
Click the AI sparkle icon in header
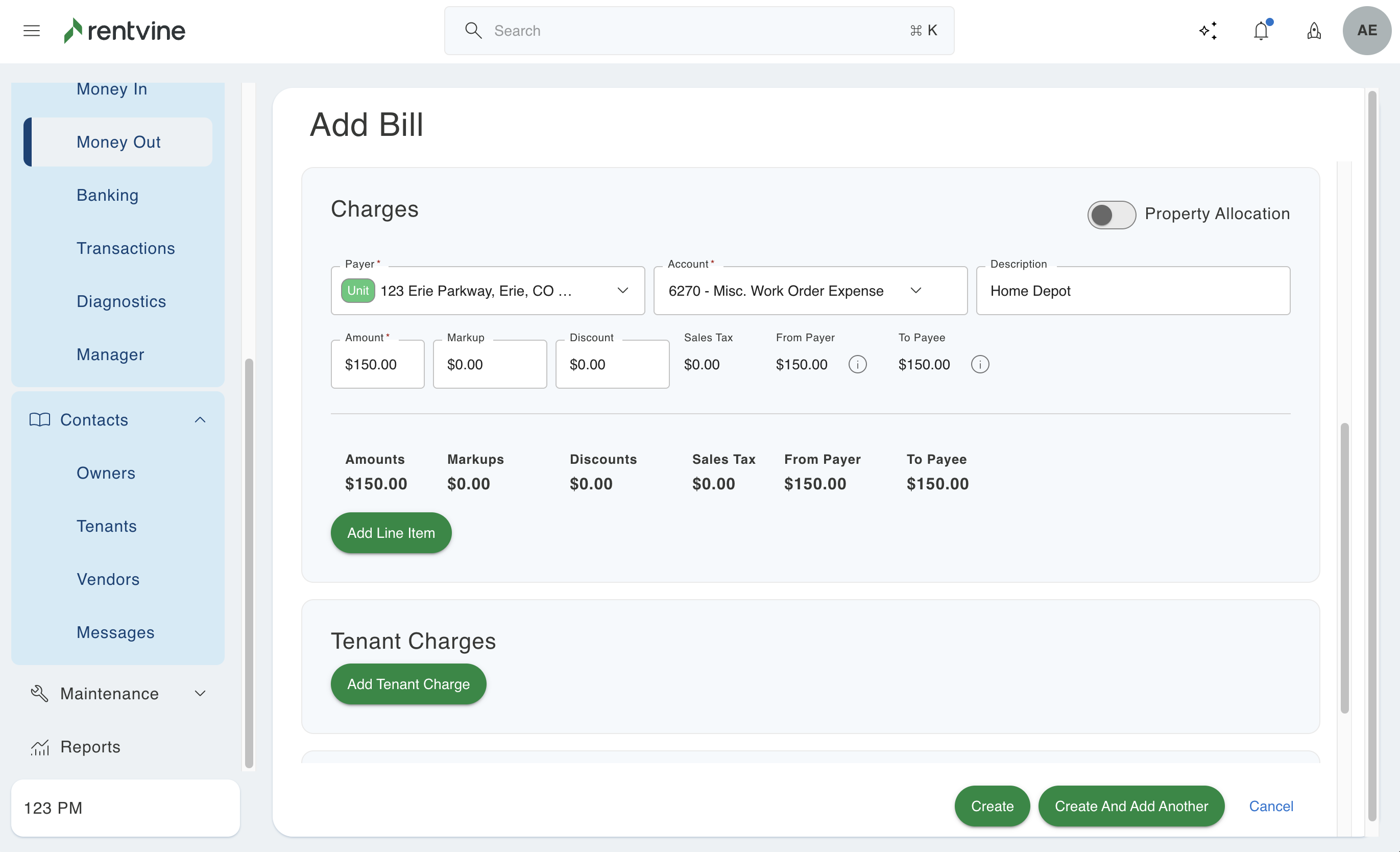coord(1208,31)
